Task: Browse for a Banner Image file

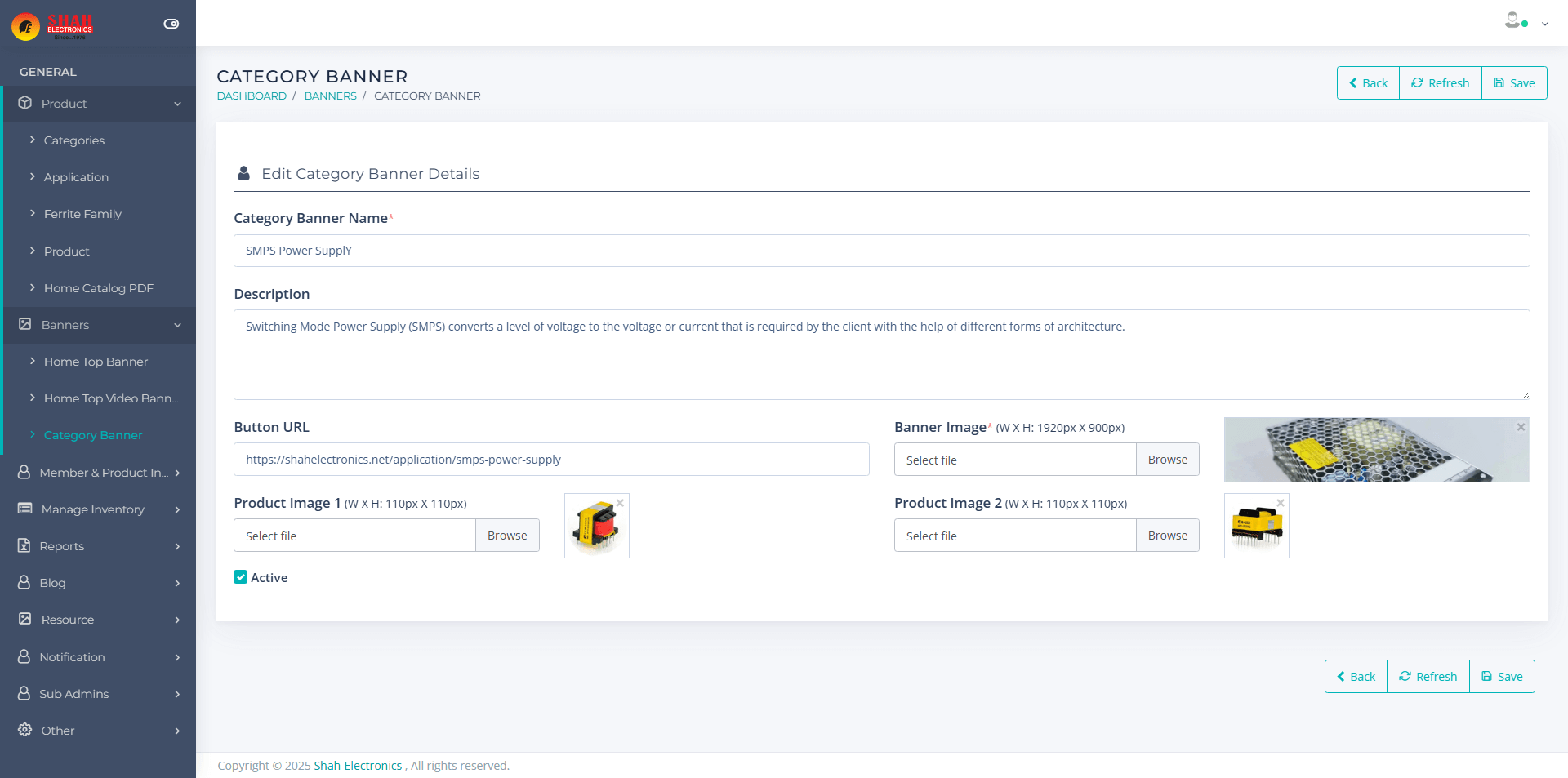Action: 1167,460
